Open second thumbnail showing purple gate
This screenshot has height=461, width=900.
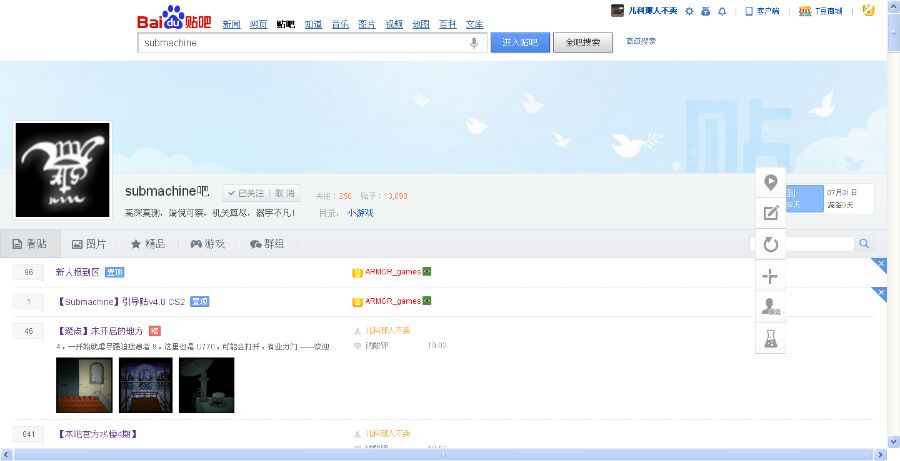[146, 385]
